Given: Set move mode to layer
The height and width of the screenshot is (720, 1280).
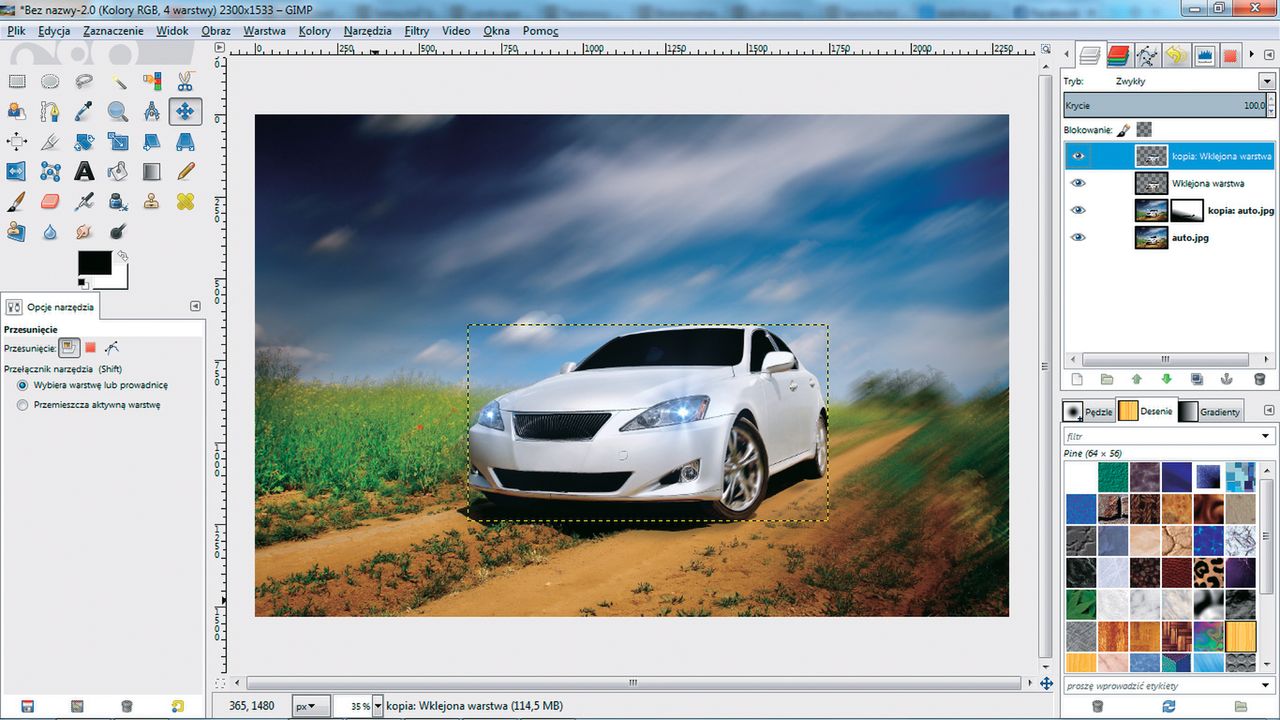Looking at the screenshot, I should (69, 348).
